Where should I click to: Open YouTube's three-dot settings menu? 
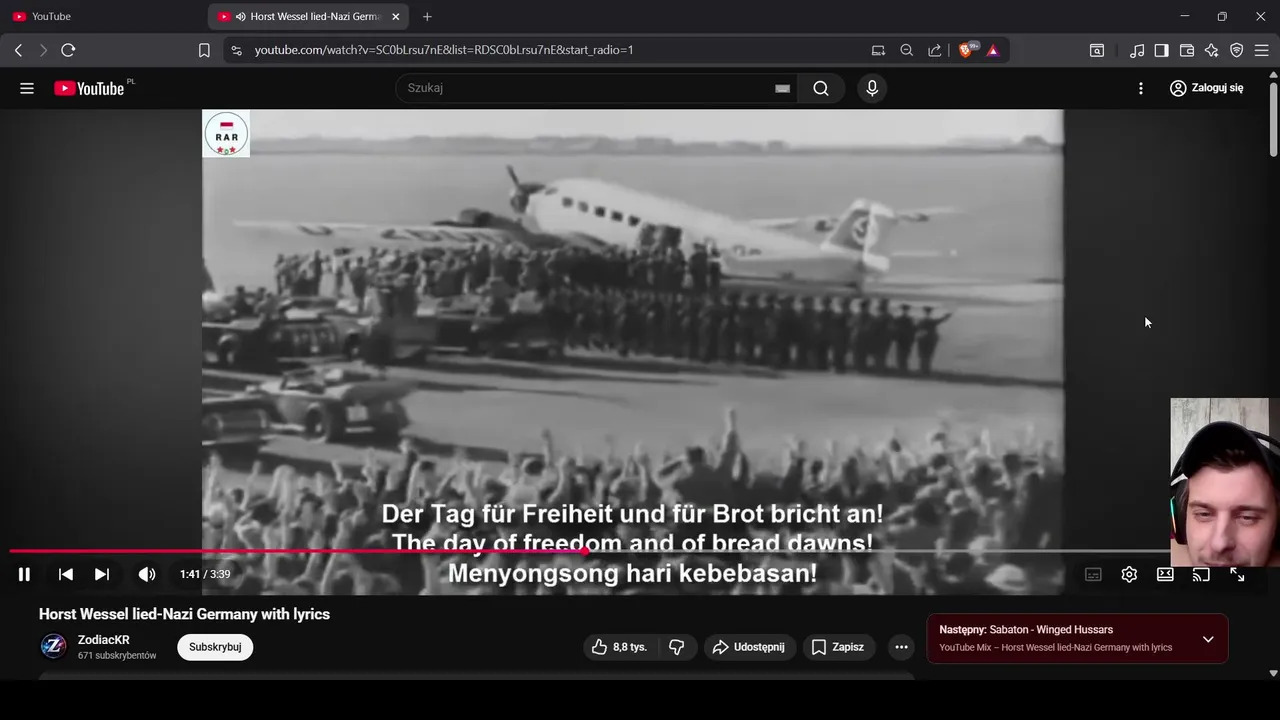1141,88
